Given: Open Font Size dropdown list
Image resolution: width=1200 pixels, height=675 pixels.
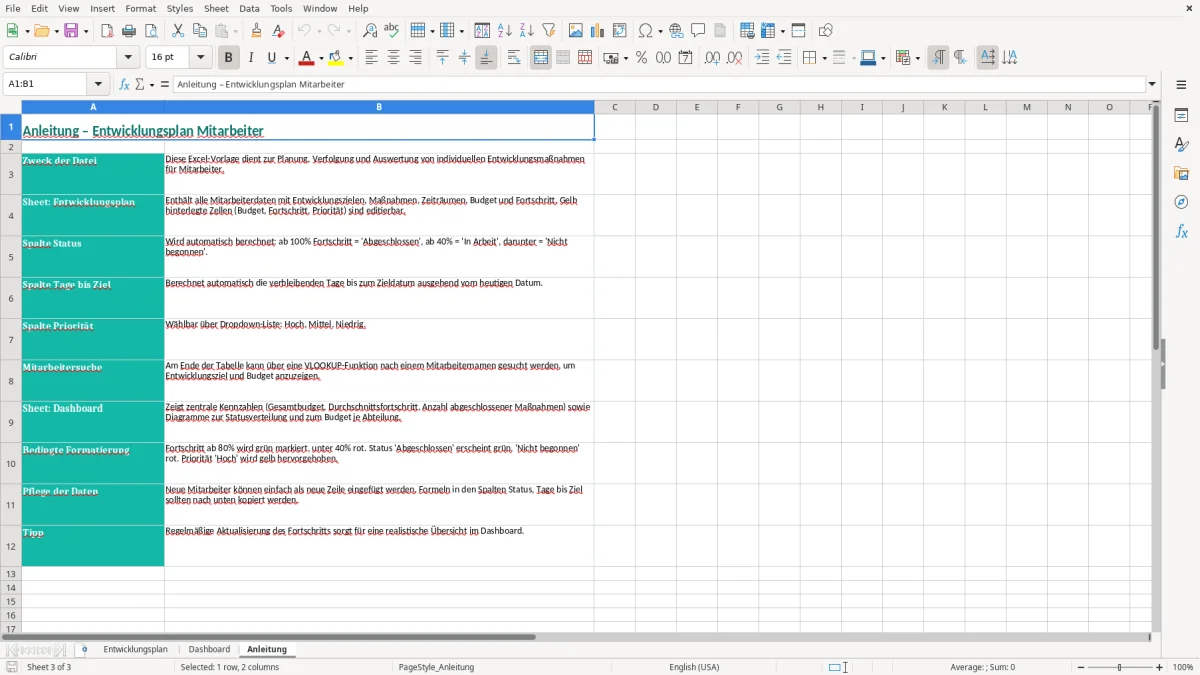Looking at the screenshot, I should pos(201,58).
